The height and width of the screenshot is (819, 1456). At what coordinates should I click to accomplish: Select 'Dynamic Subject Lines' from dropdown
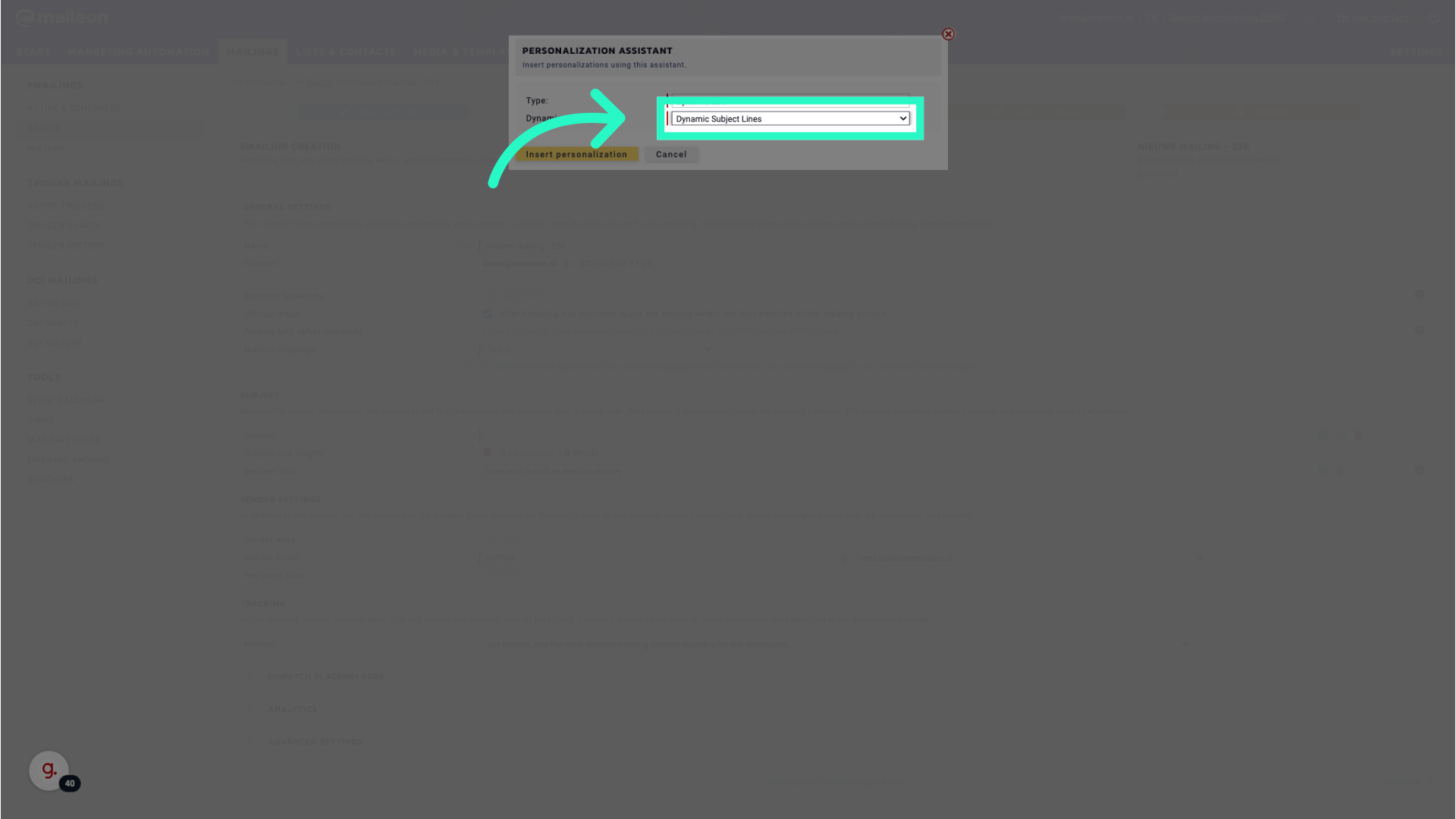click(x=789, y=118)
